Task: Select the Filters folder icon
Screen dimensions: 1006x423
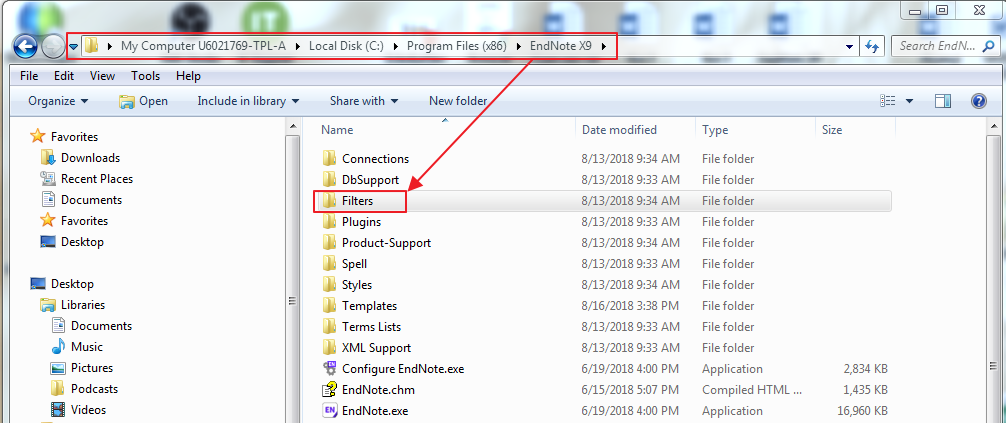Action: (329, 201)
